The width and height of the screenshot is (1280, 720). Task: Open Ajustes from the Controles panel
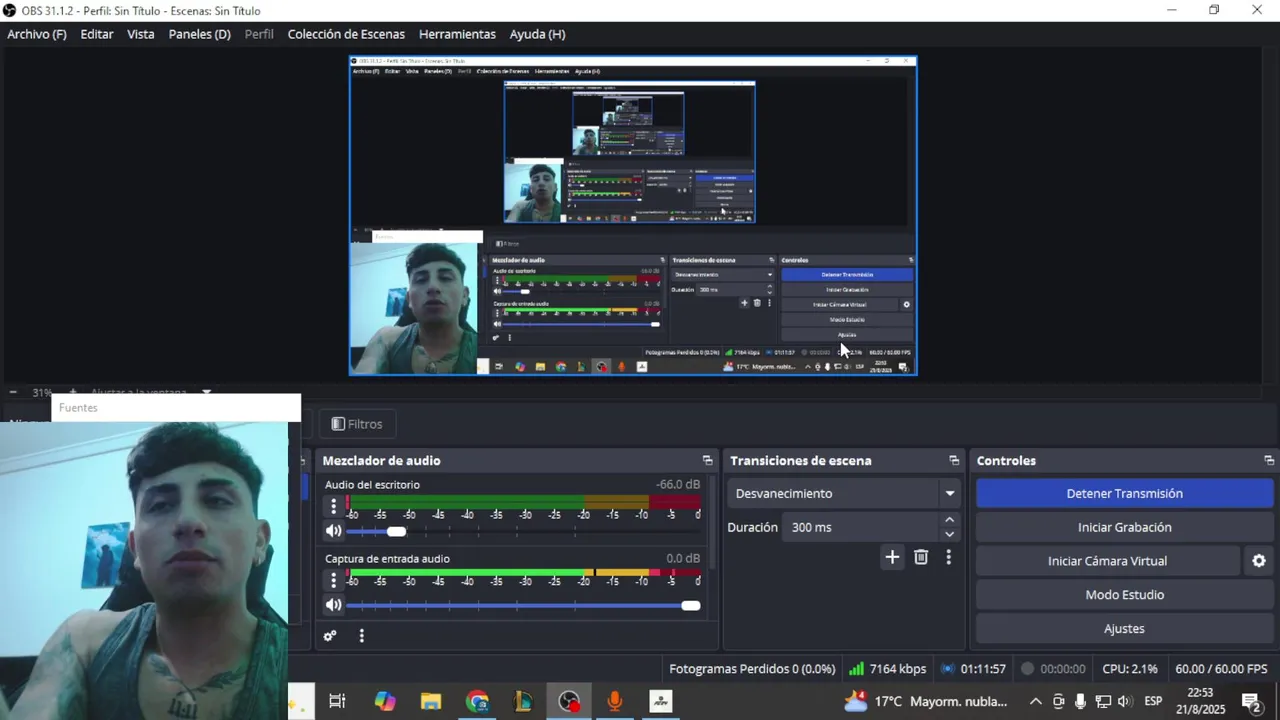coord(1125,629)
